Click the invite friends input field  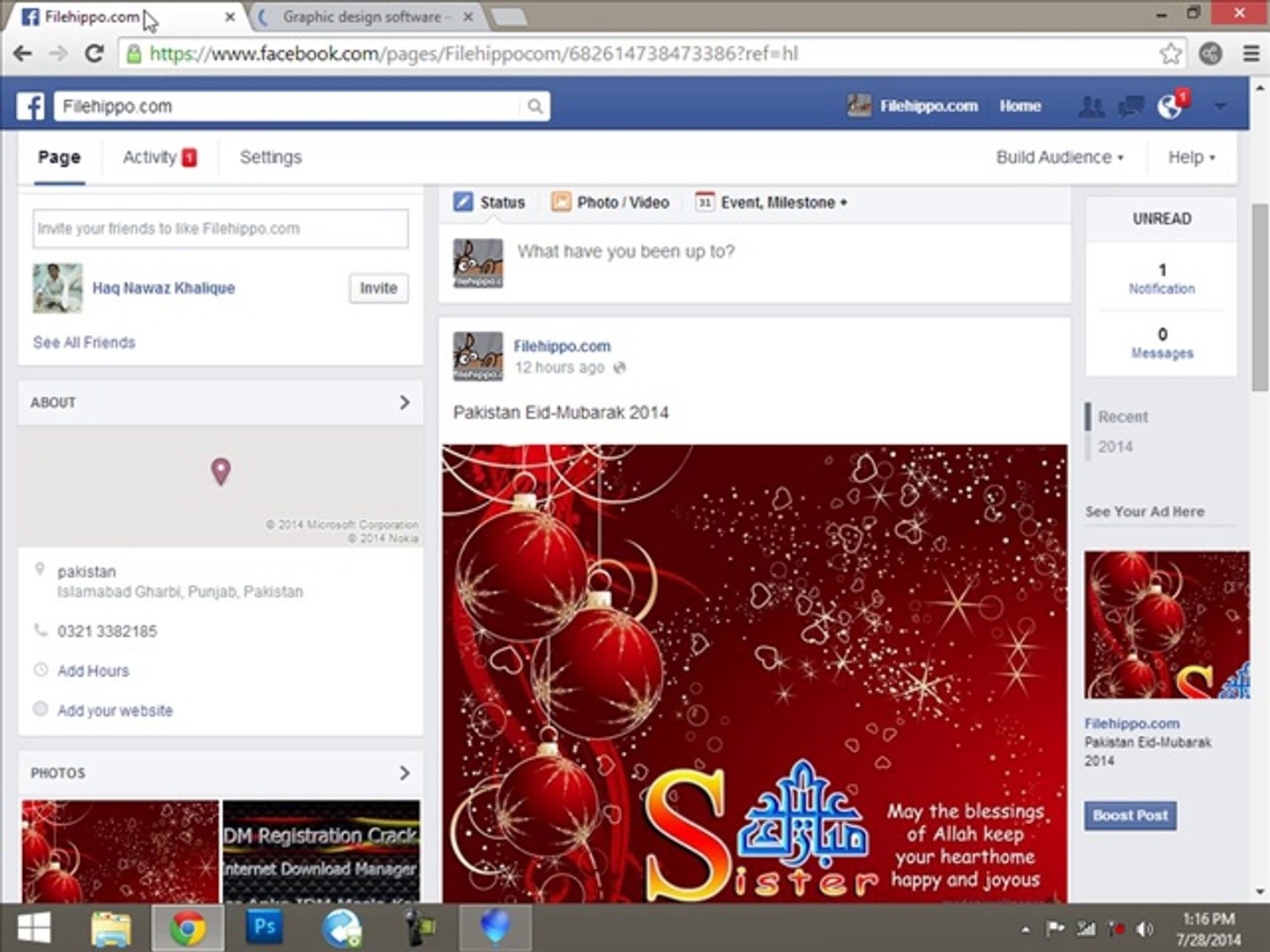(220, 228)
